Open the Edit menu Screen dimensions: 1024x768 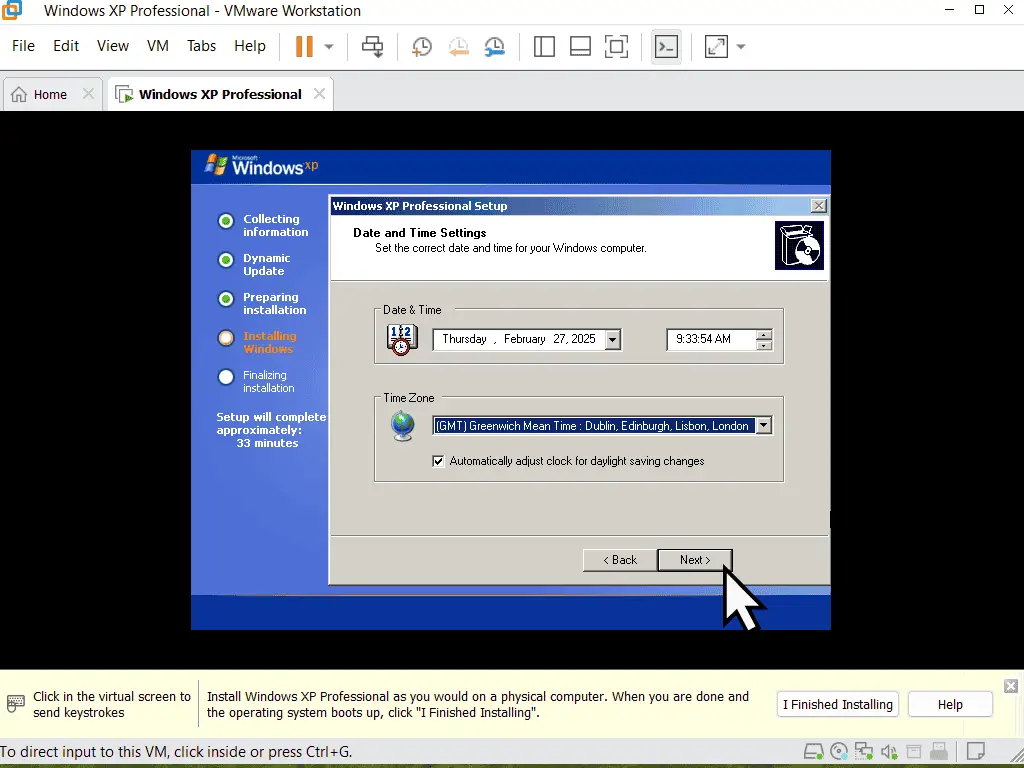(x=66, y=46)
